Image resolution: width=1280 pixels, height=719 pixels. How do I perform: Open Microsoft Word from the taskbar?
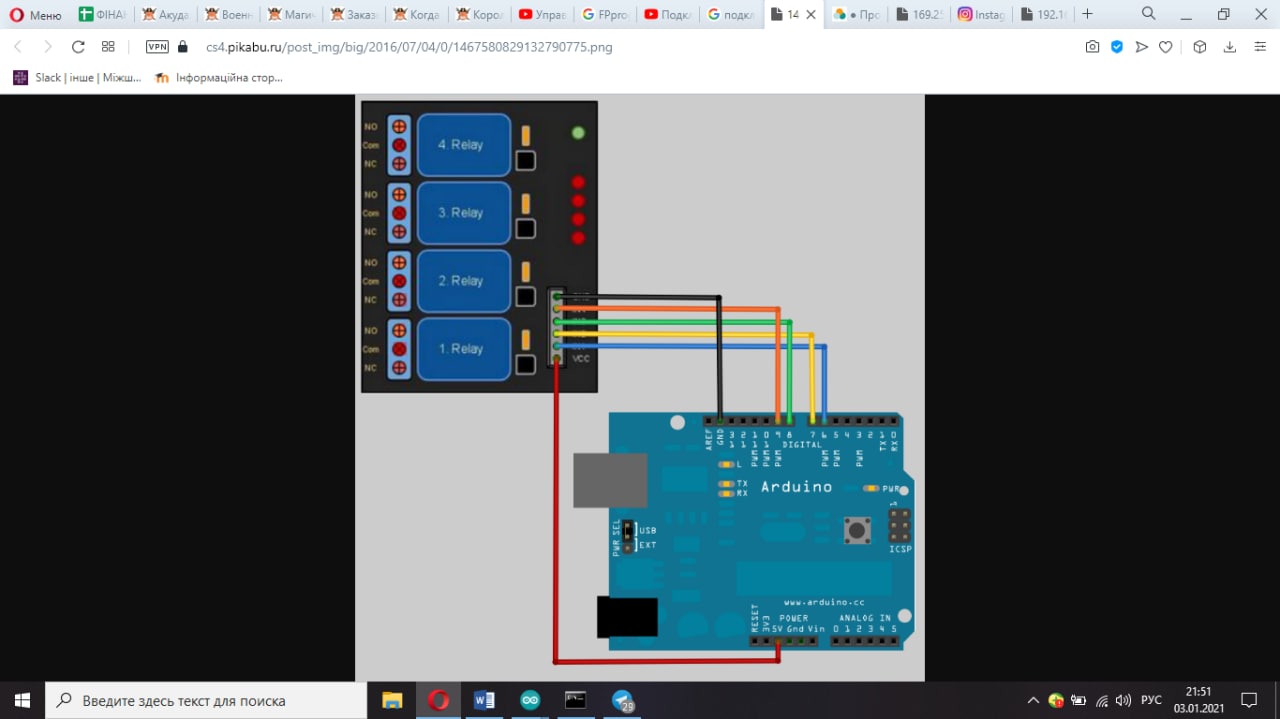pyautogui.click(x=484, y=700)
